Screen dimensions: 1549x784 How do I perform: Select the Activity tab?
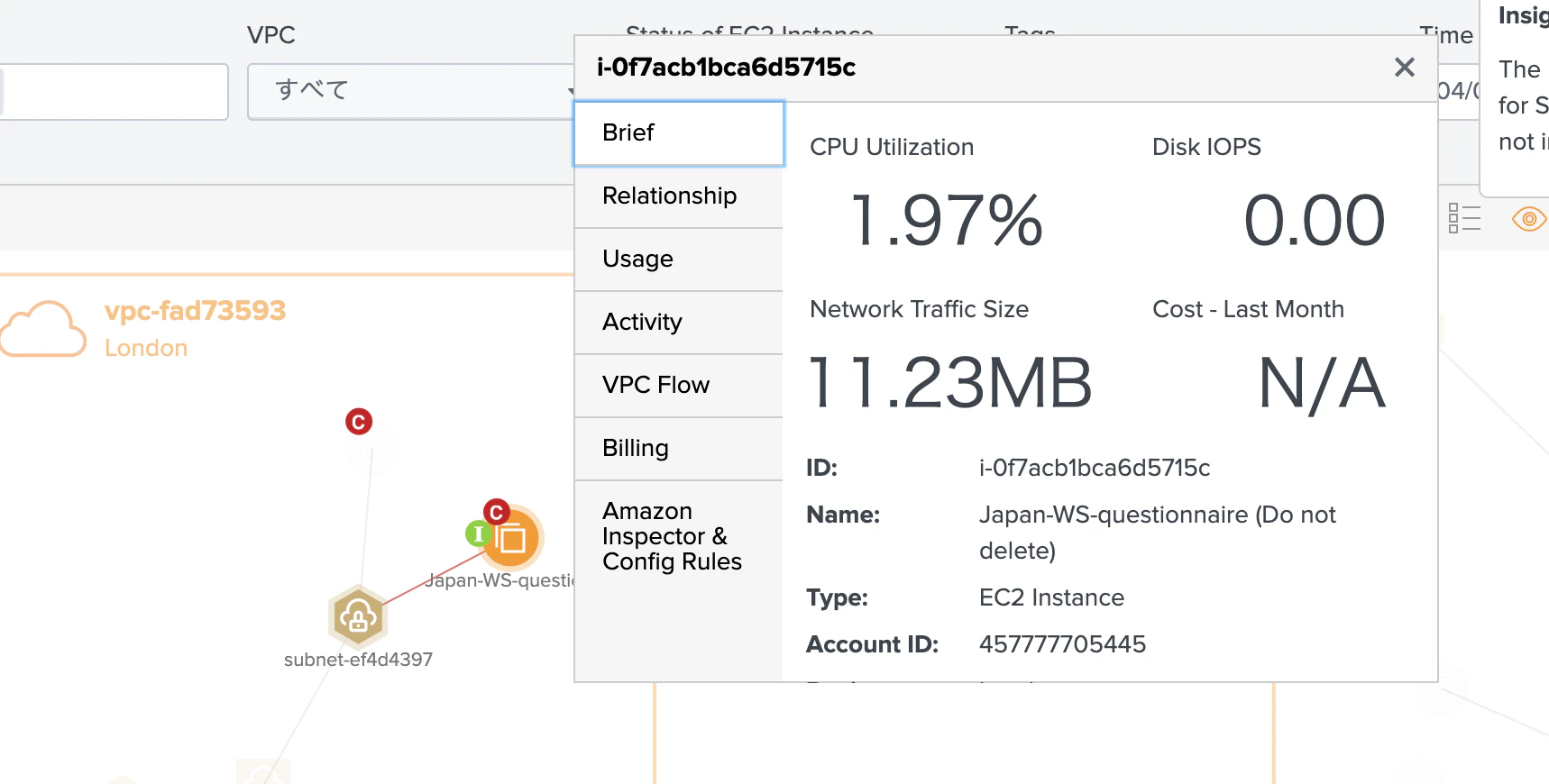point(679,323)
